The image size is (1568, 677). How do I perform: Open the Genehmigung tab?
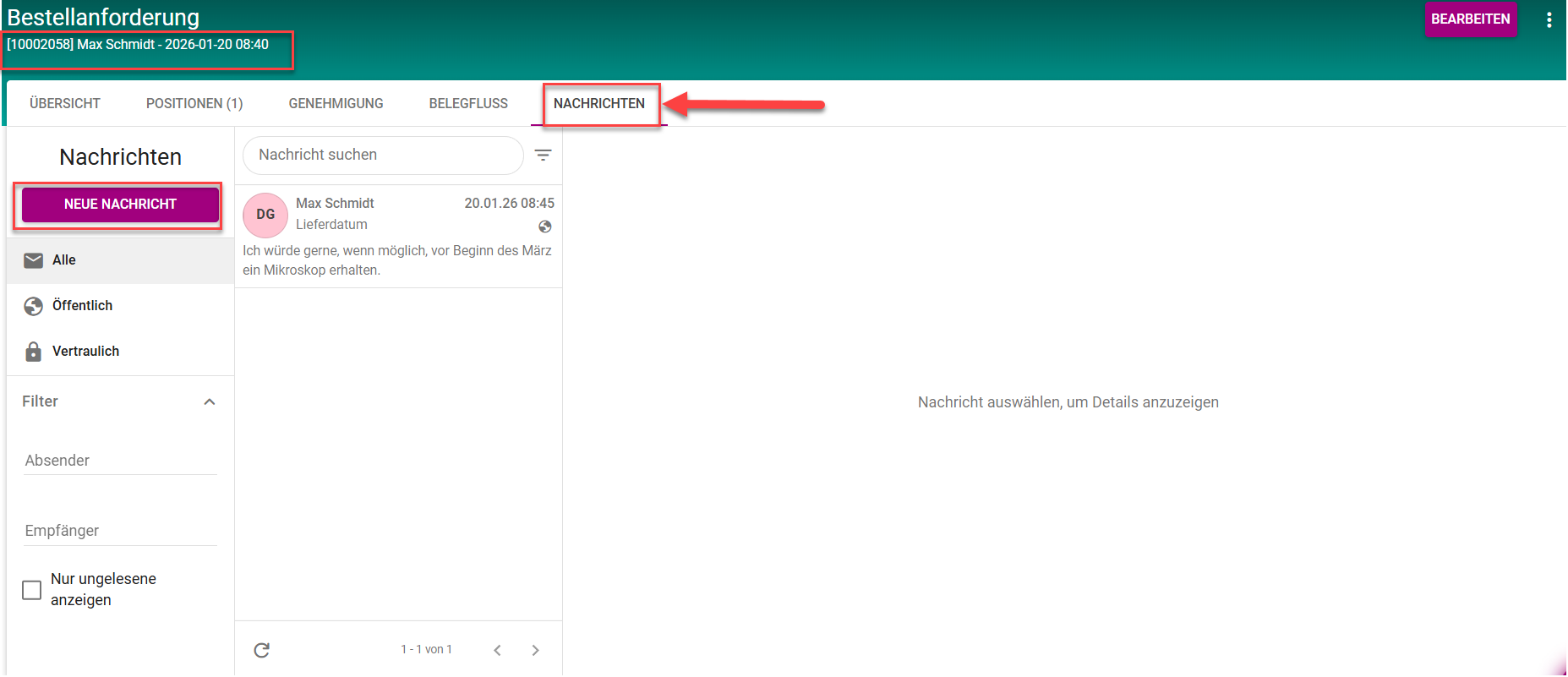(x=336, y=104)
